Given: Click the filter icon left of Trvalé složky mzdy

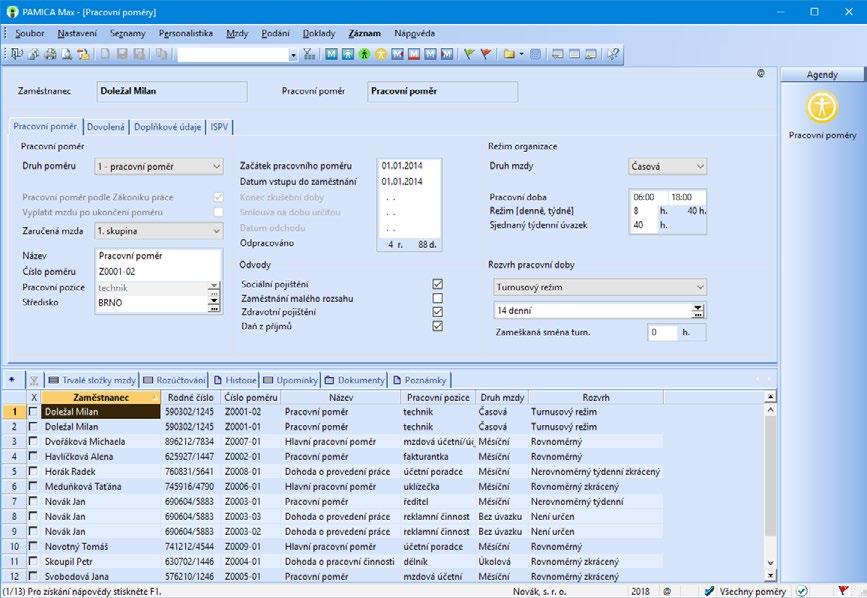Looking at the screenshot, I should click(x=34, y=380).
